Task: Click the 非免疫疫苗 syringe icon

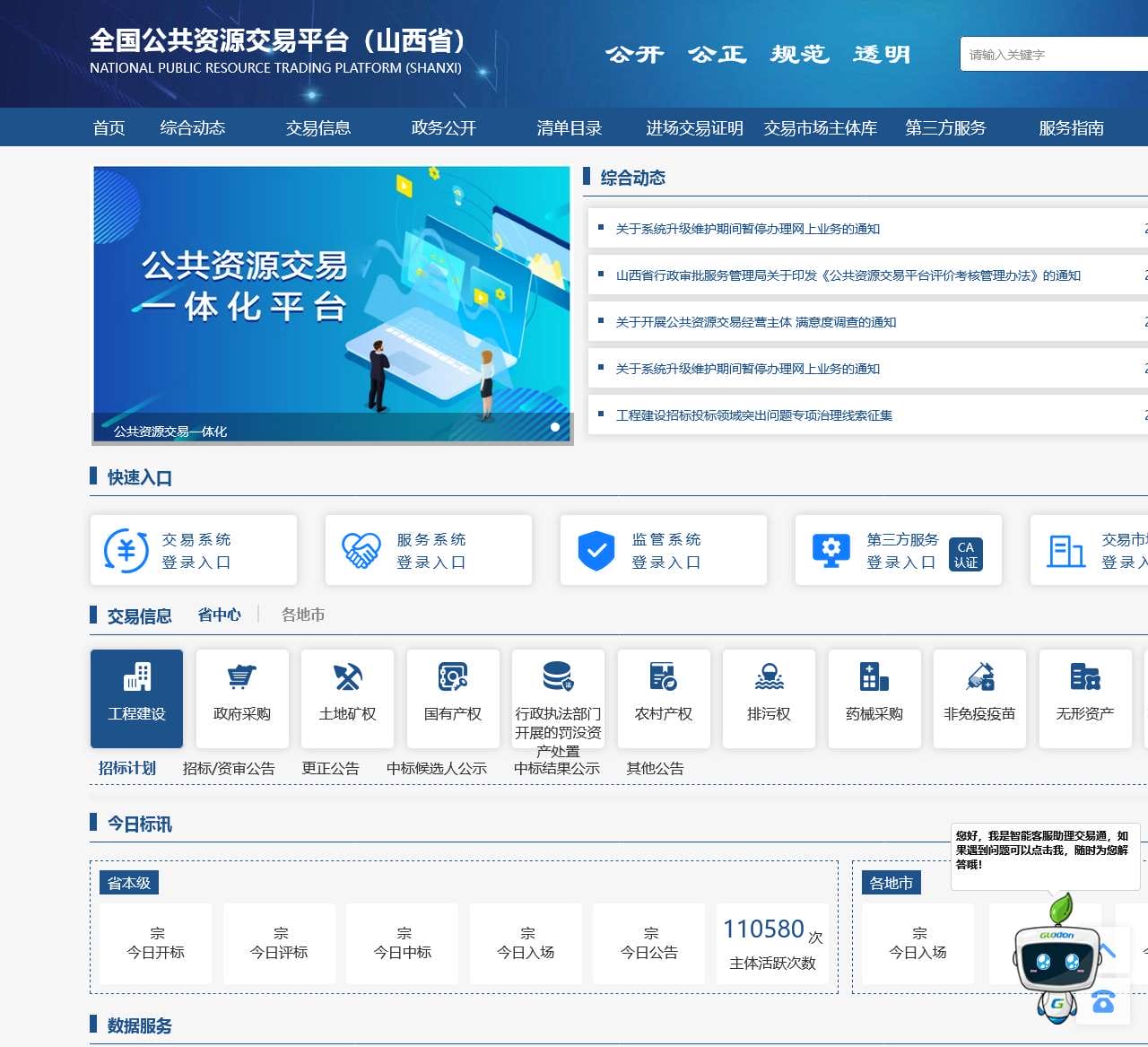Action: click(x=979, y=677)
